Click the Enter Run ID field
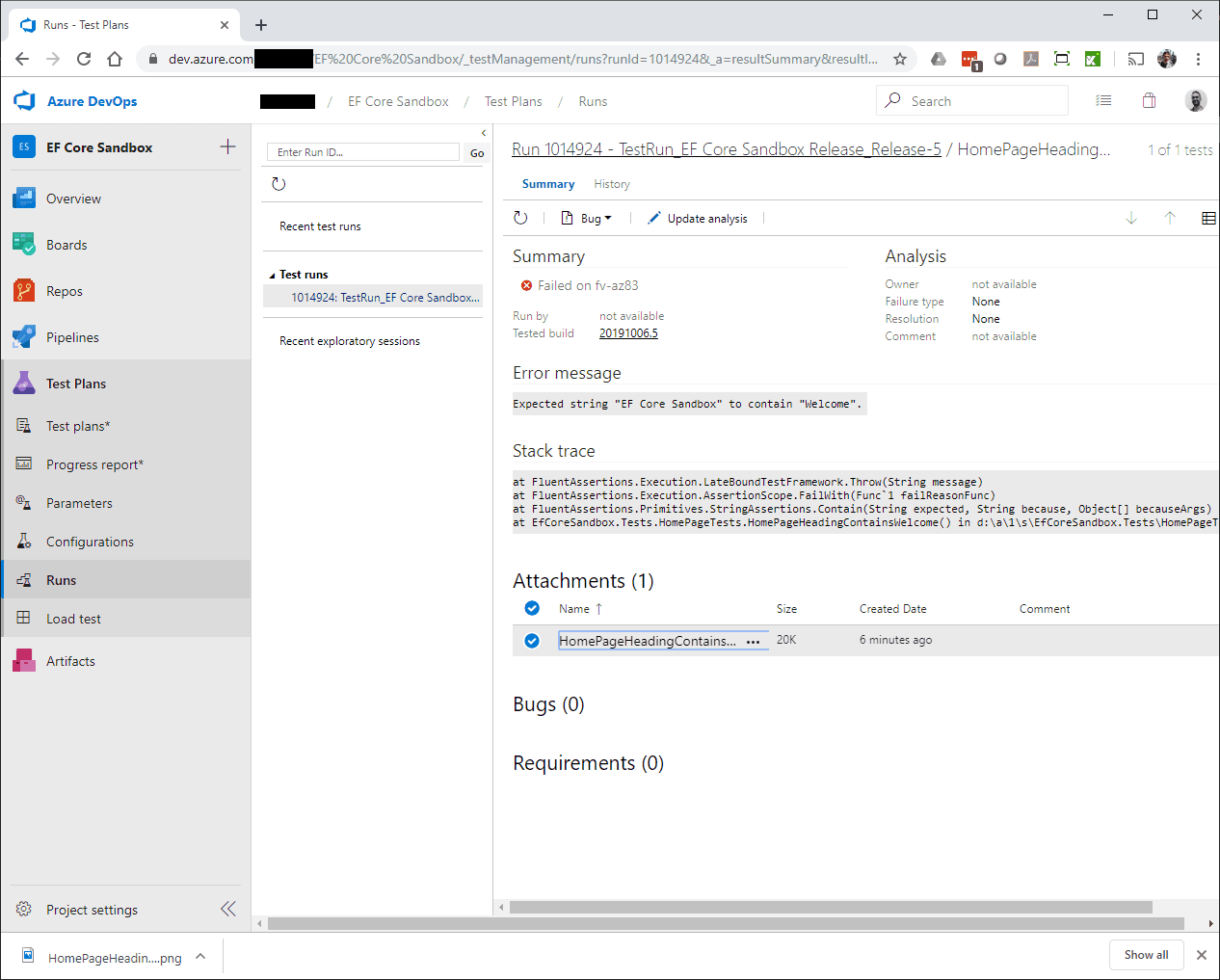The width and height of the screenshot is (1220, 980). (x=362, y=152)
